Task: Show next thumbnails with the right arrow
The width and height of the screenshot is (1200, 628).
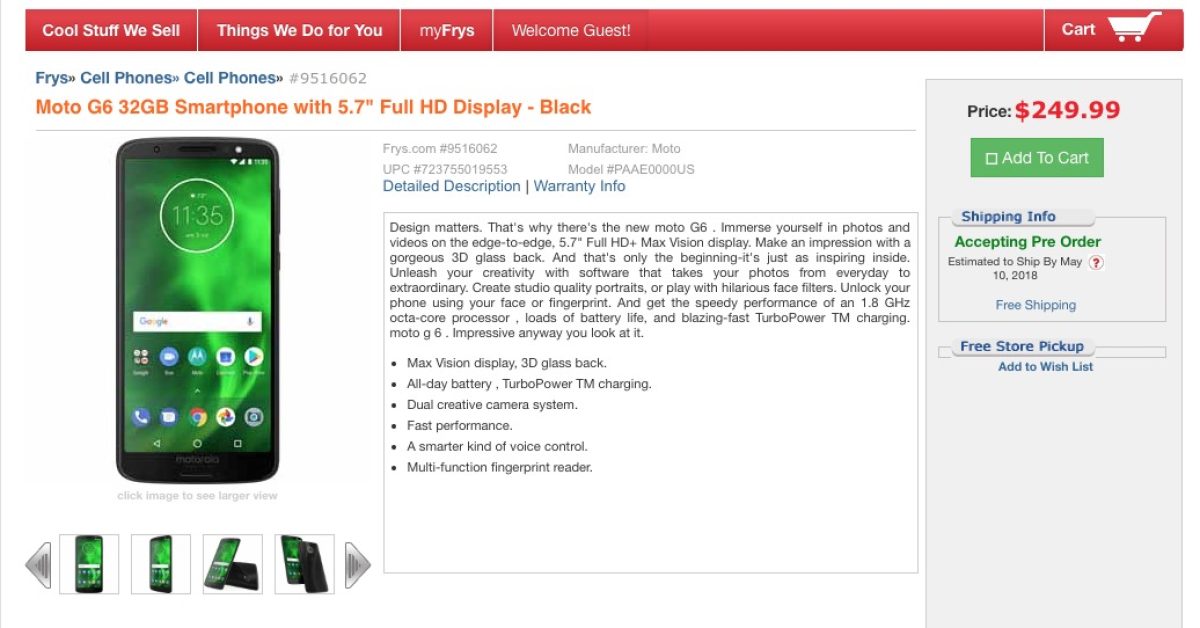Action: pos(358,565)
